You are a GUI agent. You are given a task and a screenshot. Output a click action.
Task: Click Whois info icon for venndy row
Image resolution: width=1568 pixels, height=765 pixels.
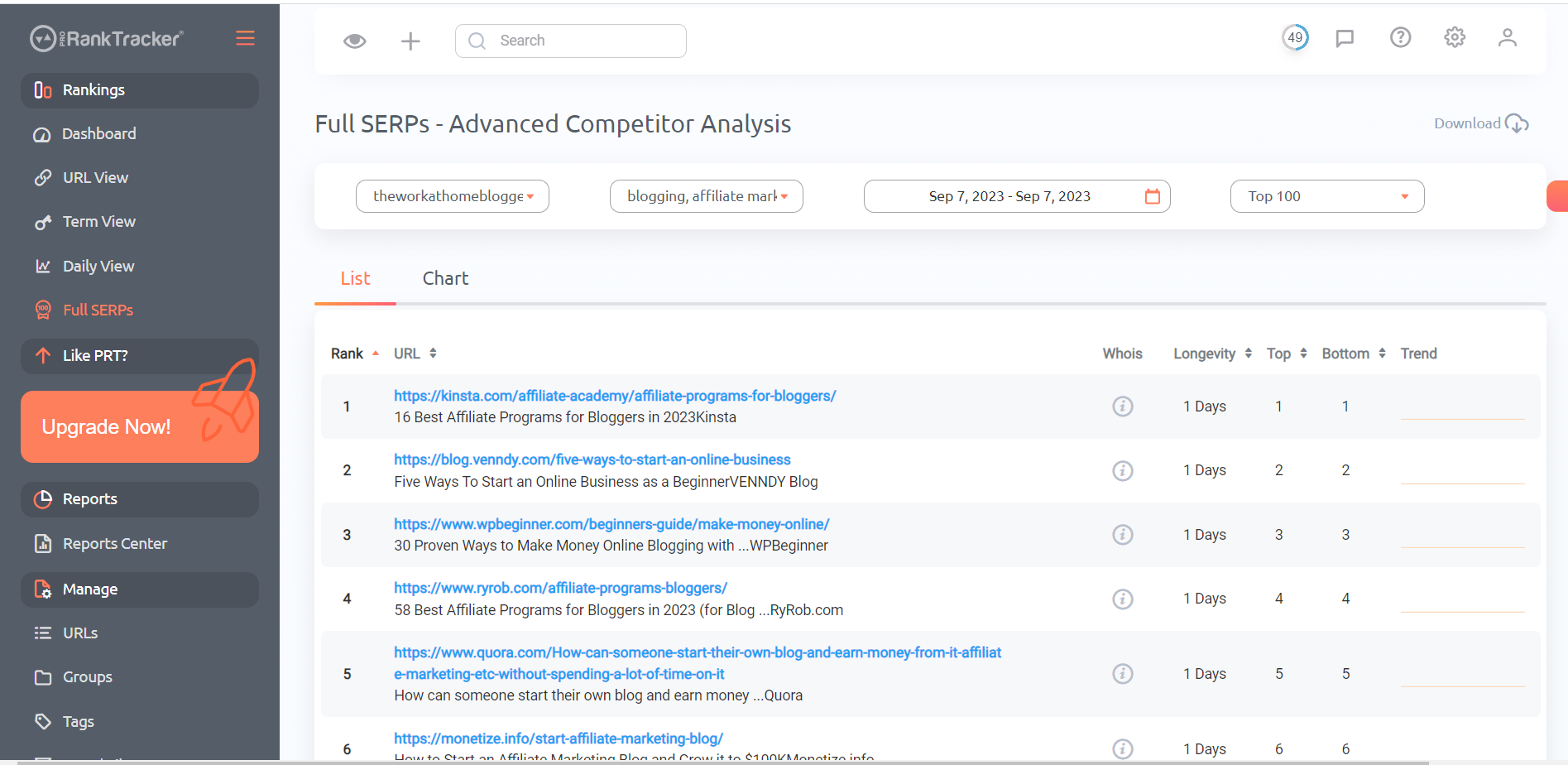click(x=1122, y=470)
